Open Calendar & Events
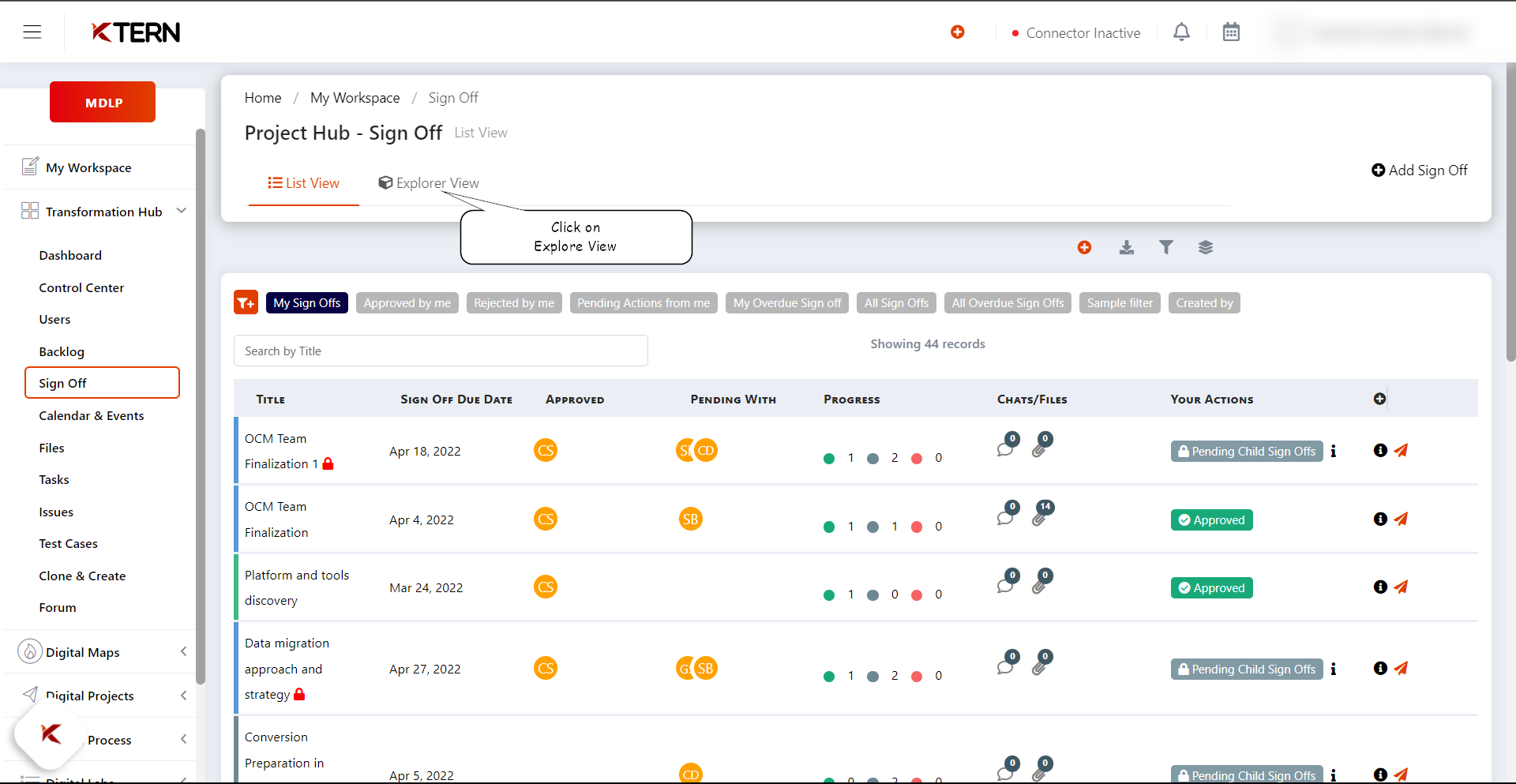 coord(92,415)
